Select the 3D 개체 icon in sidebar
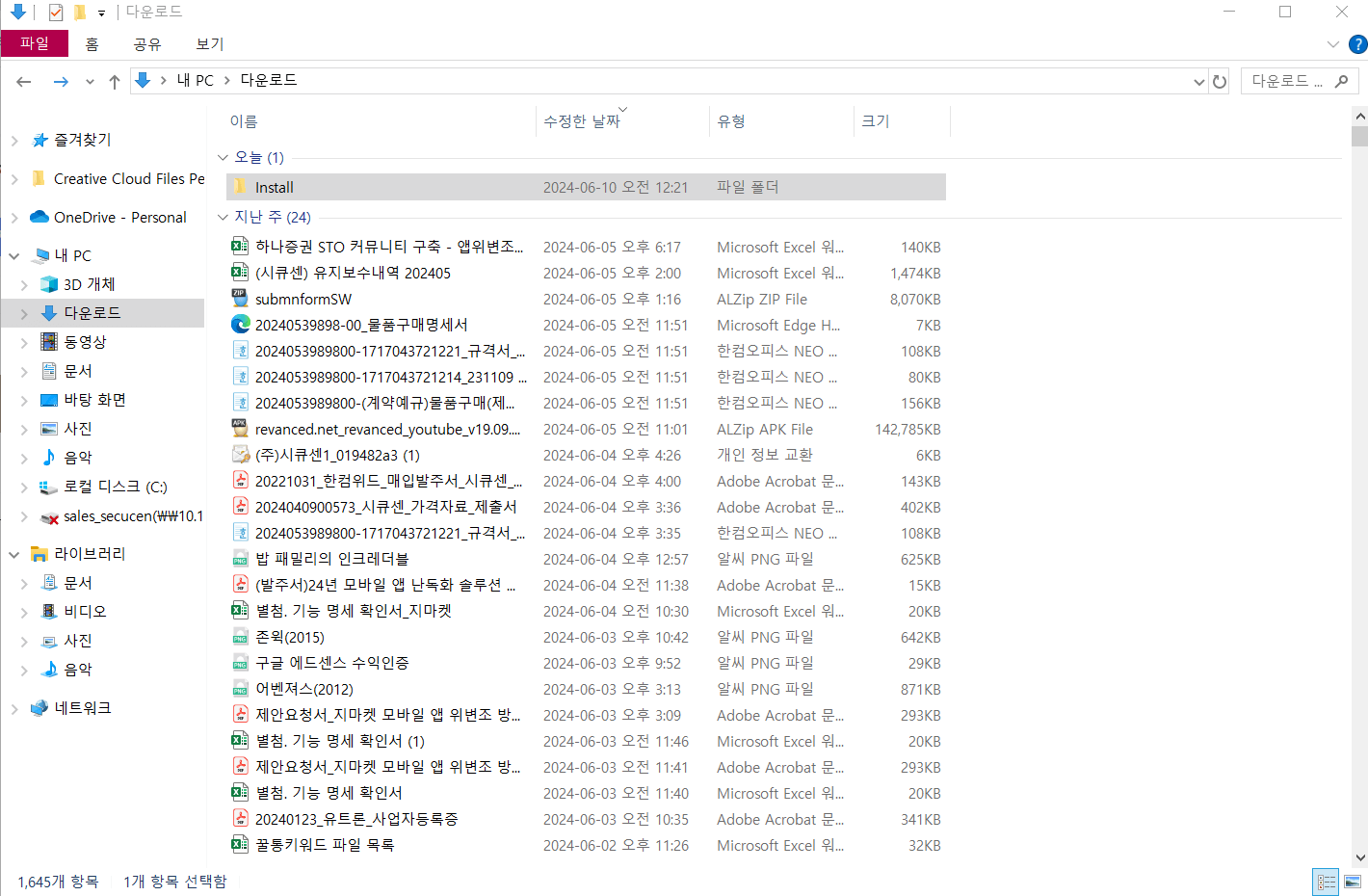This screenshot has width=1368, height=896. point(49,284)
